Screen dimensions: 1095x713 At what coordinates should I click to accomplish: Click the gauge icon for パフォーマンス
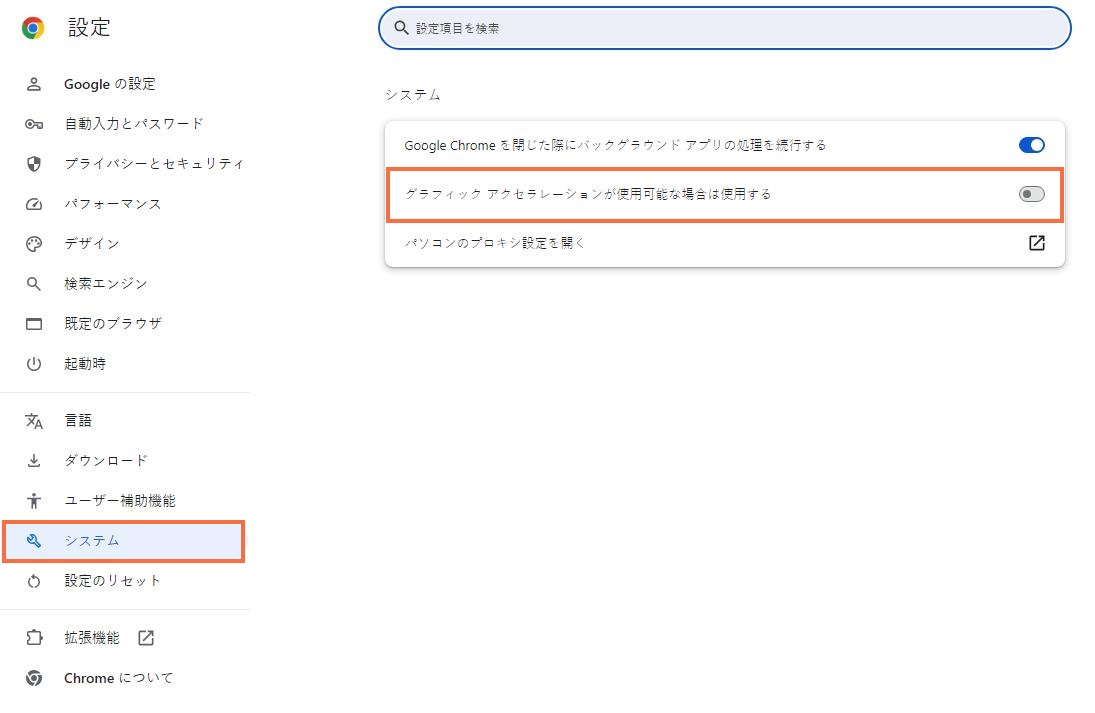tap(34, 204)
